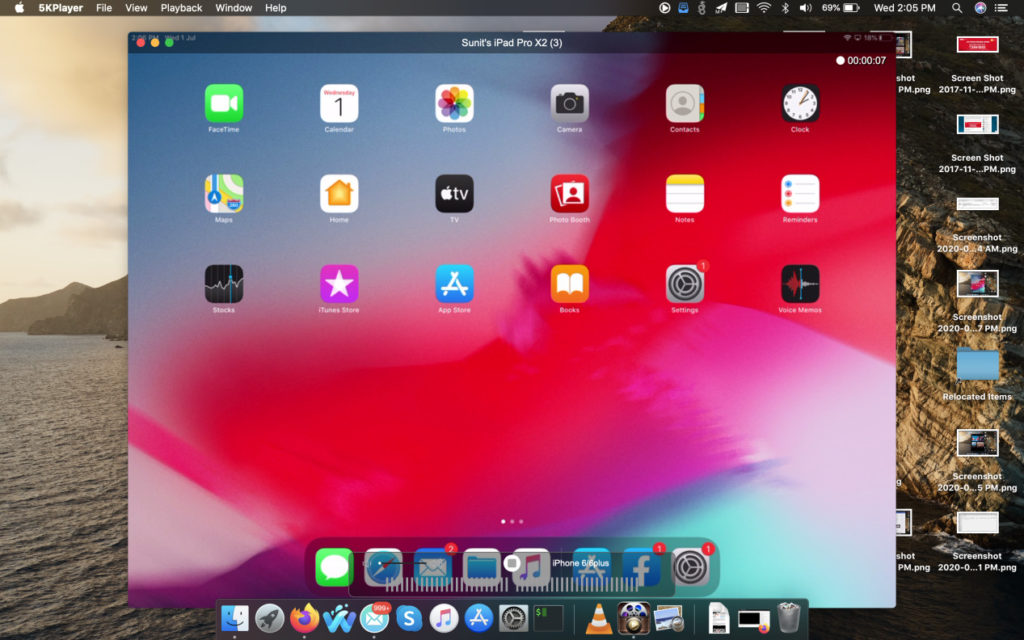1024x640 pixels.
Task: Open the Apple TV app on the iPad
Action: [x=455, y=193]
